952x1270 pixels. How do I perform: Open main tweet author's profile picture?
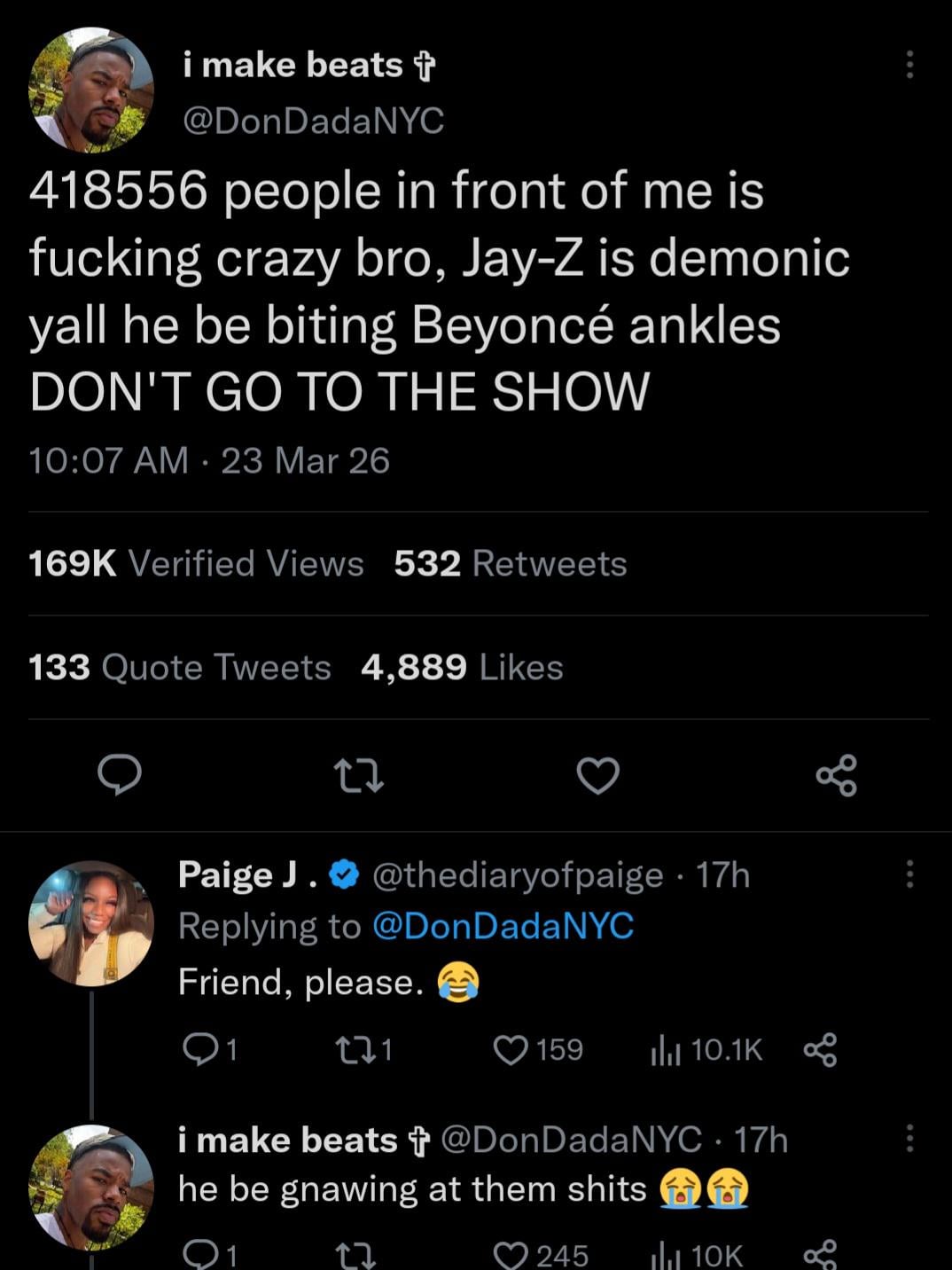91,91
